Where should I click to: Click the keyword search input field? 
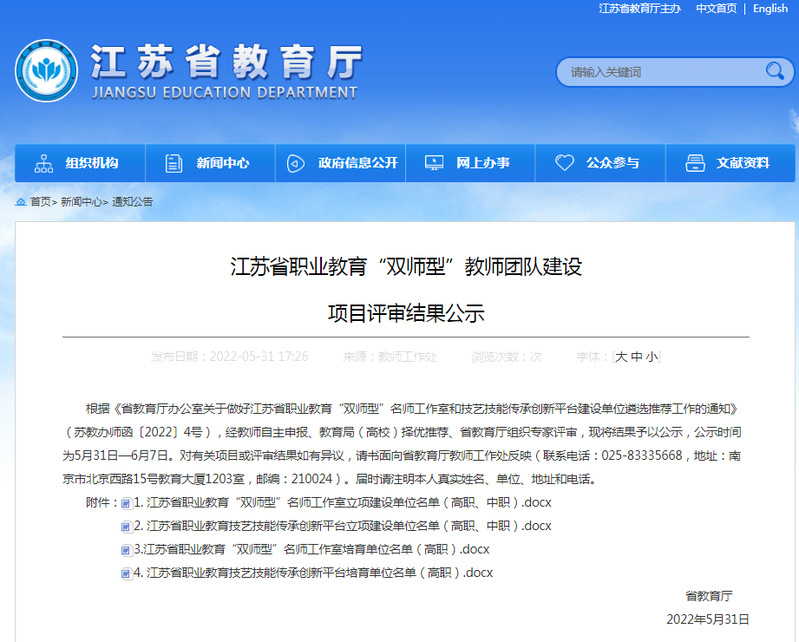point(658,72)
